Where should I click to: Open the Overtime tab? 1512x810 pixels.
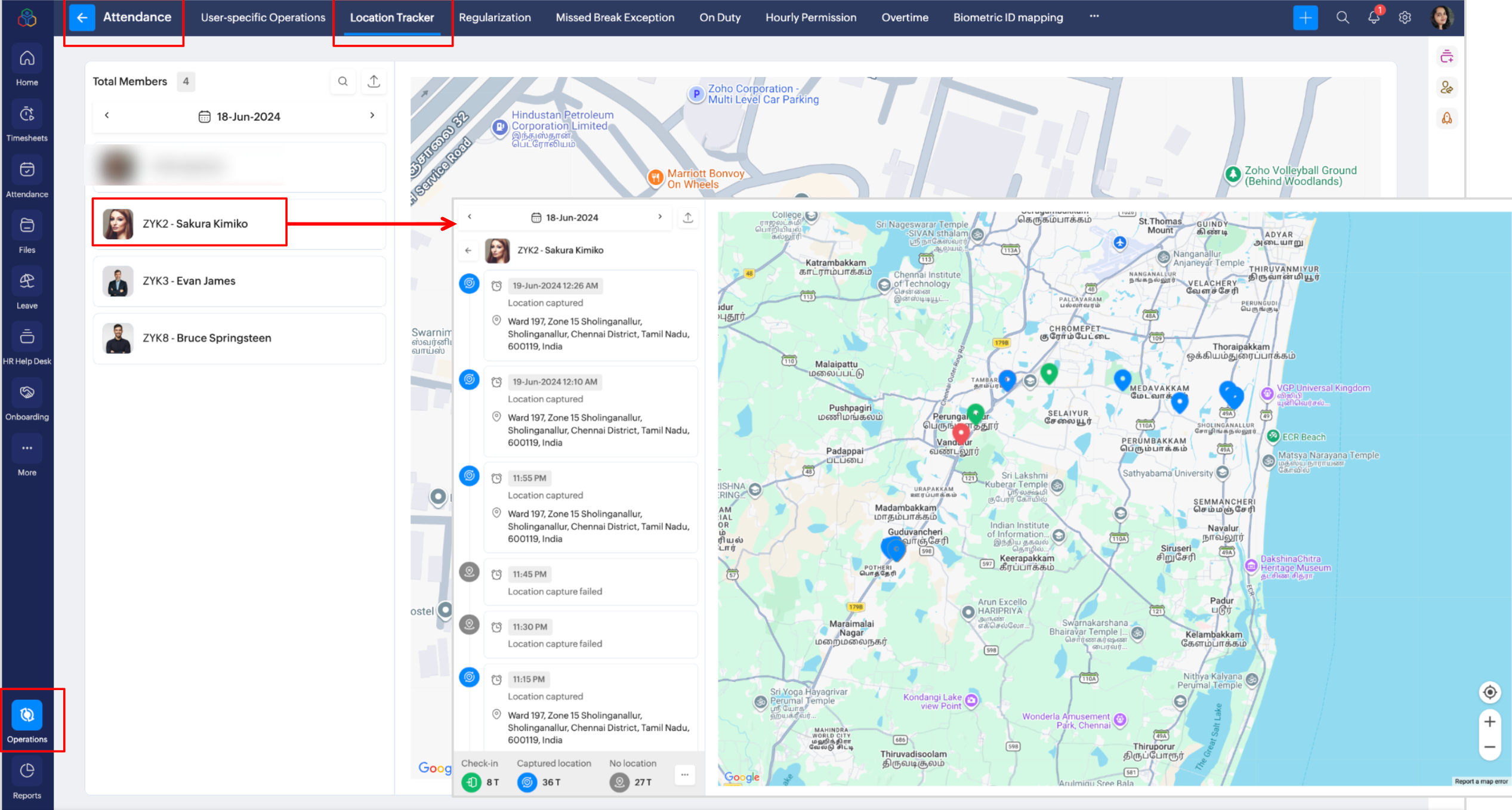pyautogui.click(x=905, y=17)
